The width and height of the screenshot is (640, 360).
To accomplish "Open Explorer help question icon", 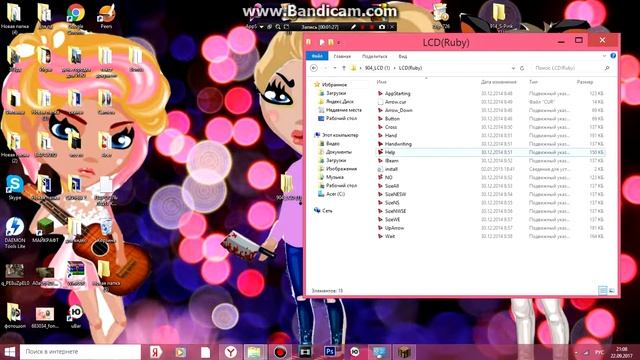I will point(613,56).
